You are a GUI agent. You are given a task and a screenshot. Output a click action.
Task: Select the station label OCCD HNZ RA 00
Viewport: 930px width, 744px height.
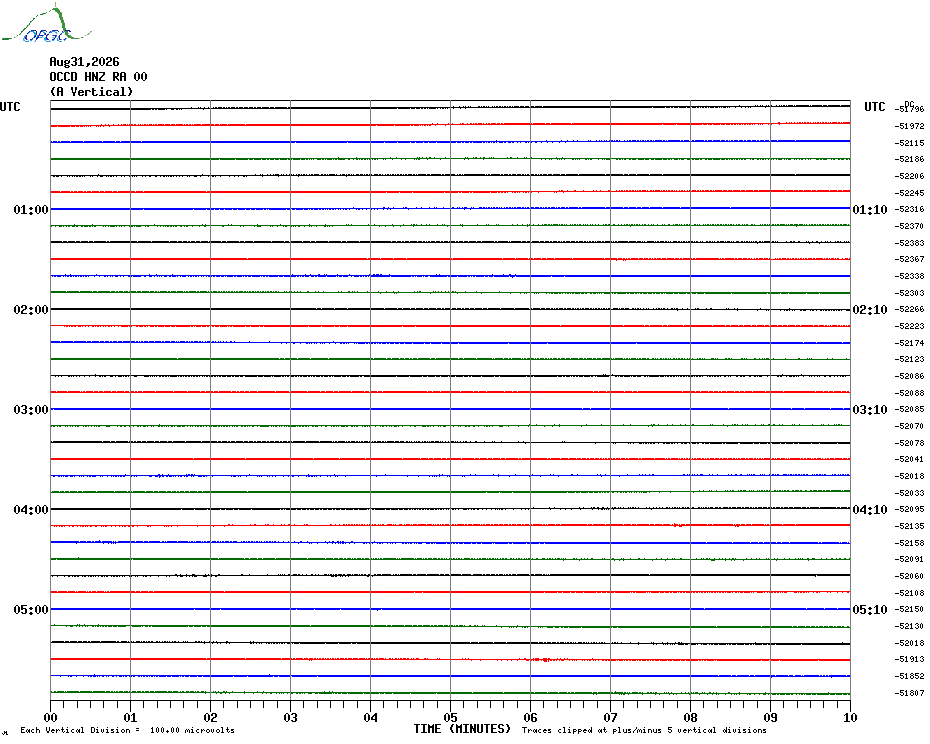pos(98,77)
